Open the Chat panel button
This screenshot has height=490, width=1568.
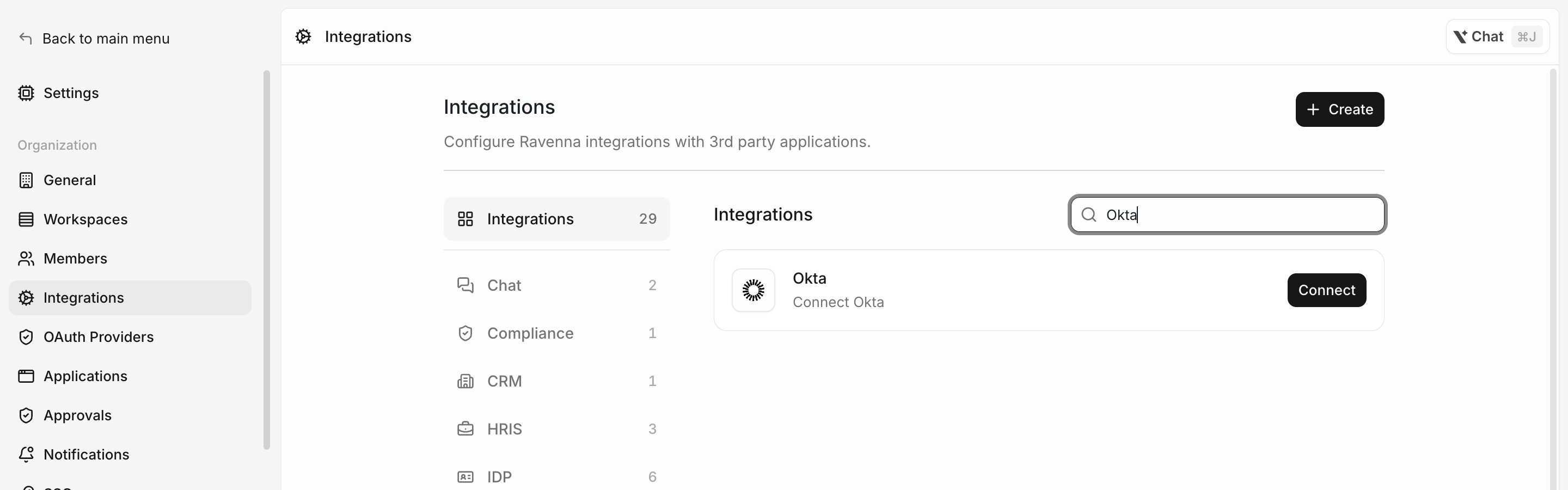(x=1497, y=36)
